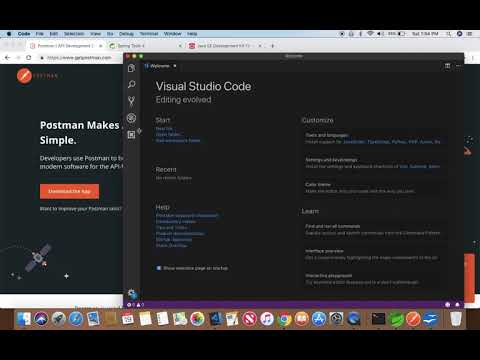The width and height of the screenshot is (480, 360).
Task: Select the Welcome tab in VS Code
Action: pyautogui.click(x=160, y=66)
